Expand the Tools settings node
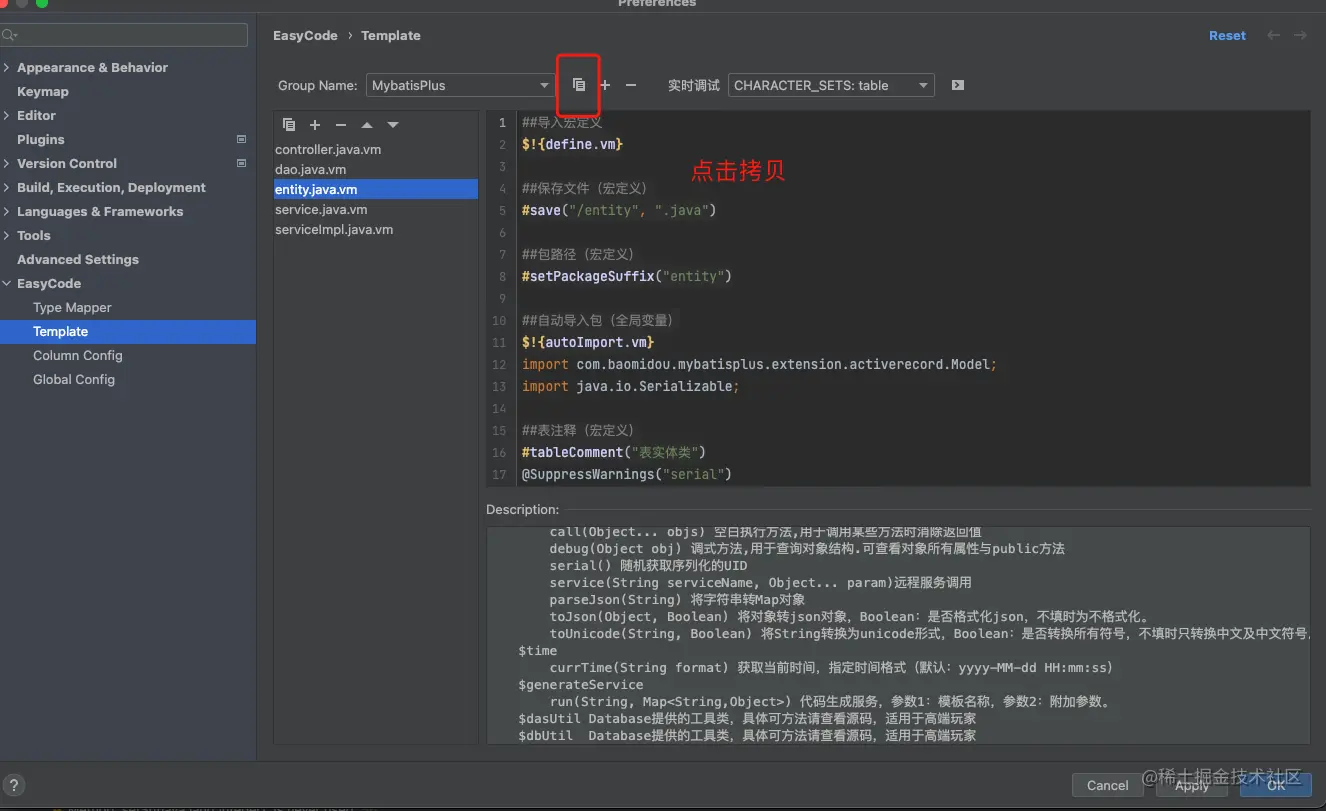Viewport: 1326px width, 811px height. 8,236
